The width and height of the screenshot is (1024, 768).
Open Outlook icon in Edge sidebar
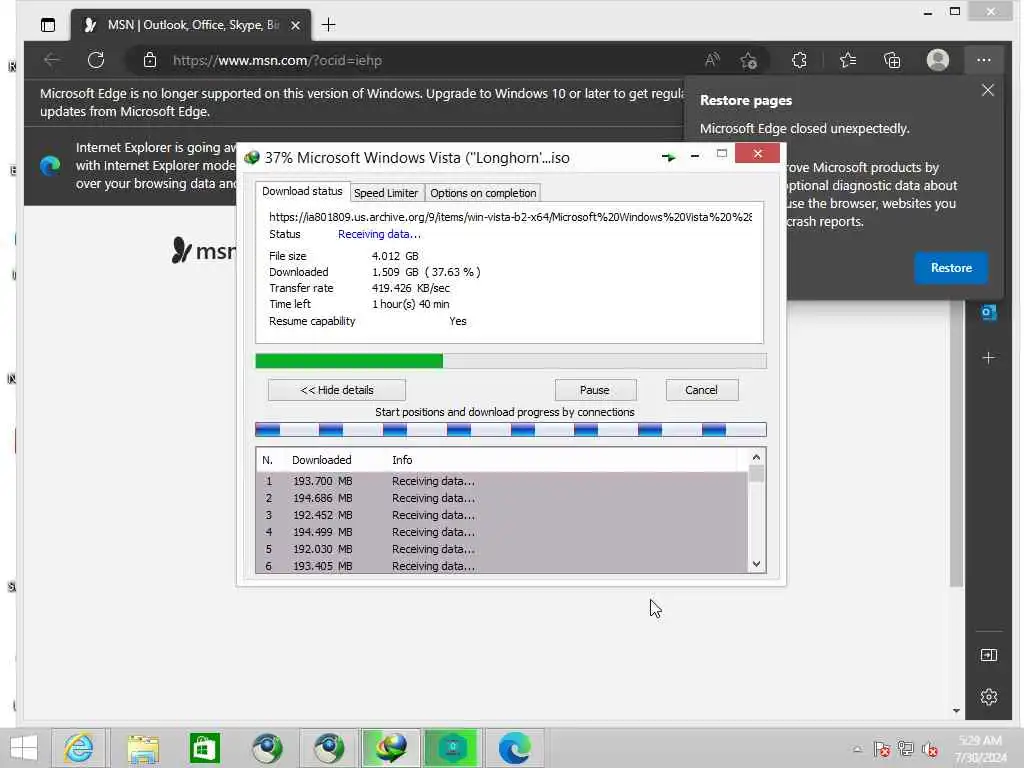989,313
